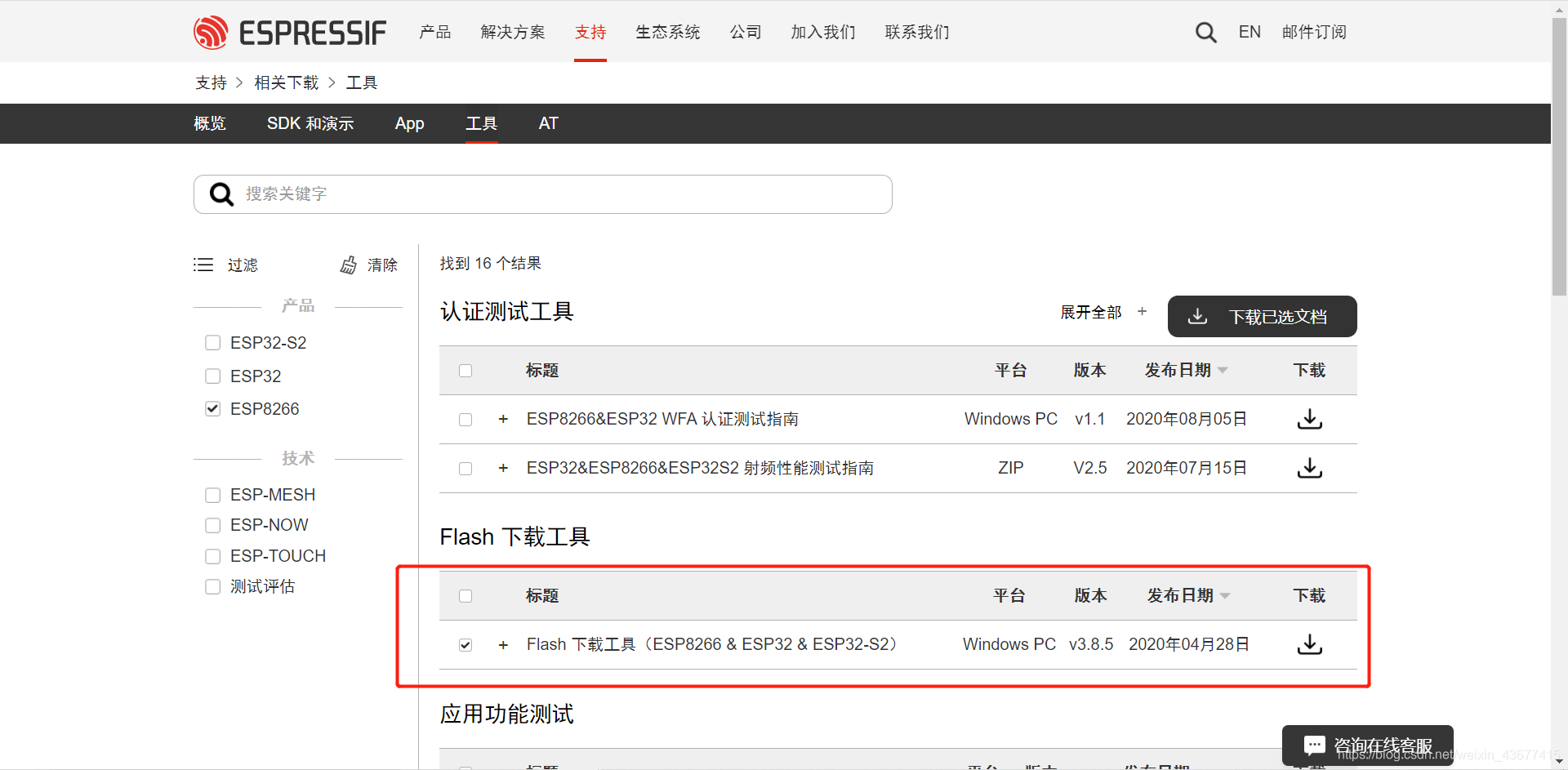The width and height of the screenshot is (1568, 770).
Task: Open the 加入我们 menu
Action: 823,33
